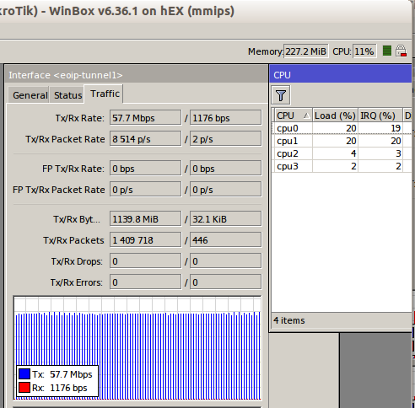Select the cpu3 row
Screen dimensions: 415x408
tap(342, 166)
